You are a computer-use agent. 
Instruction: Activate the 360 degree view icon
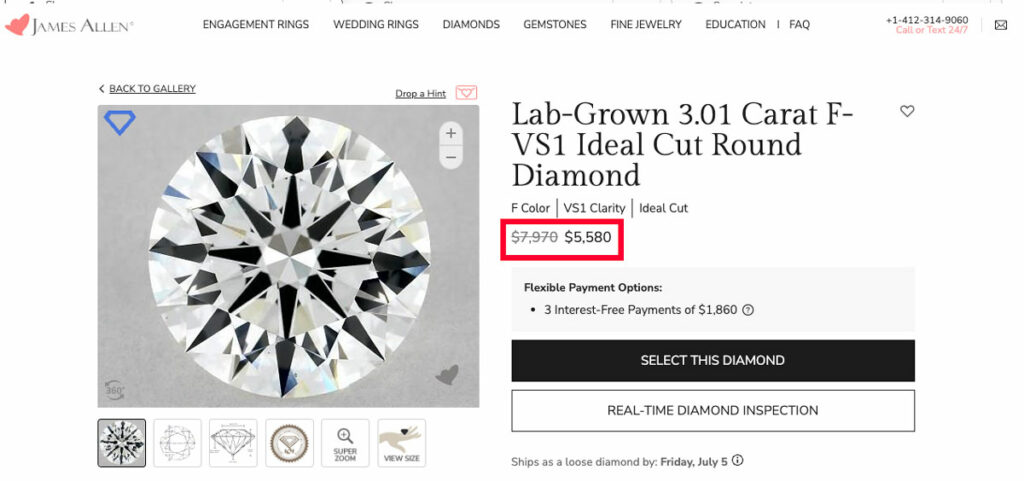coord(114,390)
